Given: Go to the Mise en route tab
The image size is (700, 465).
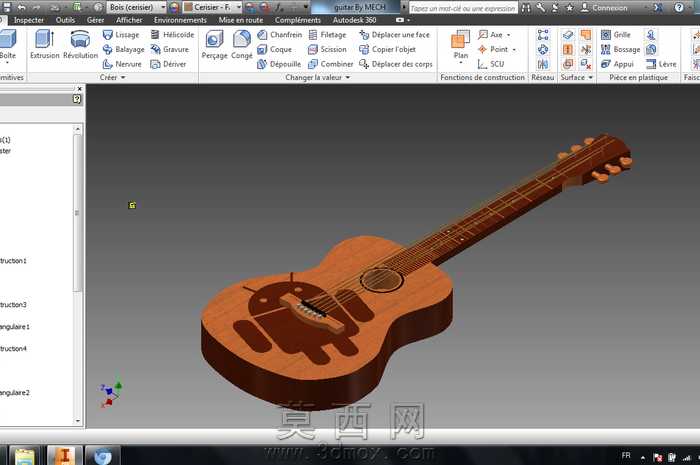Looking at the screenshot, I should 241,20.
